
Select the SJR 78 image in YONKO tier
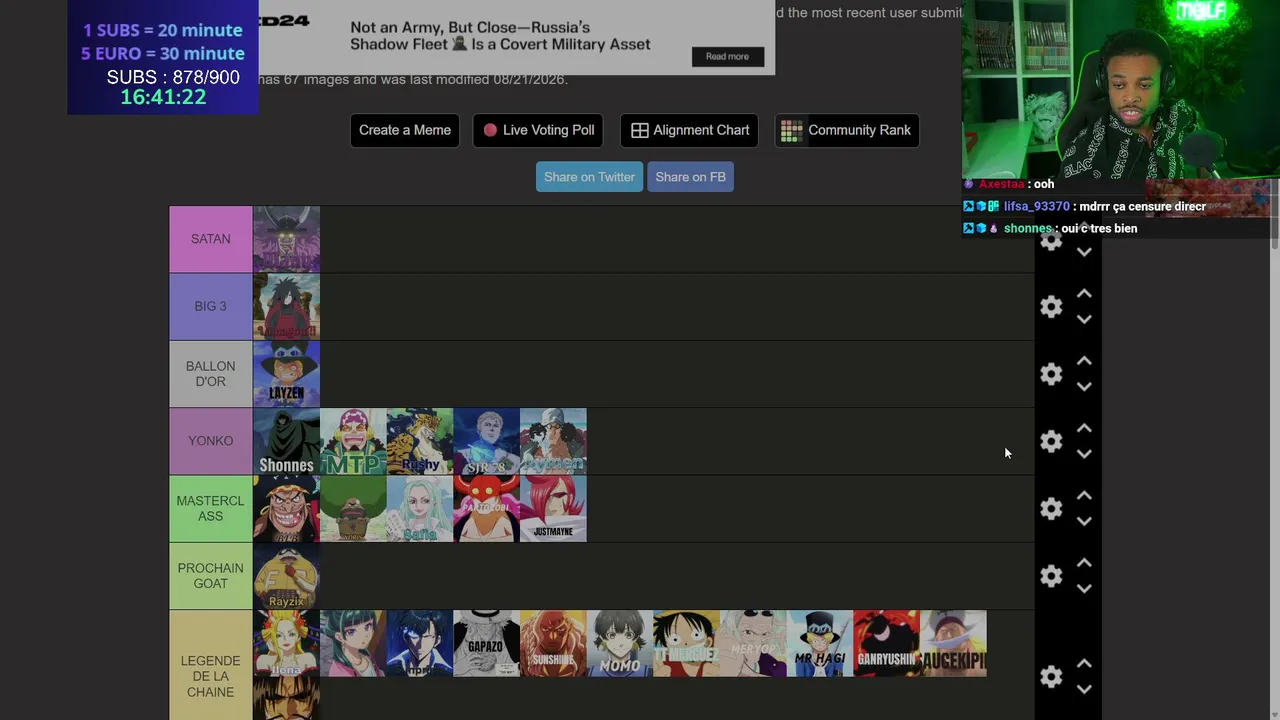487,441
